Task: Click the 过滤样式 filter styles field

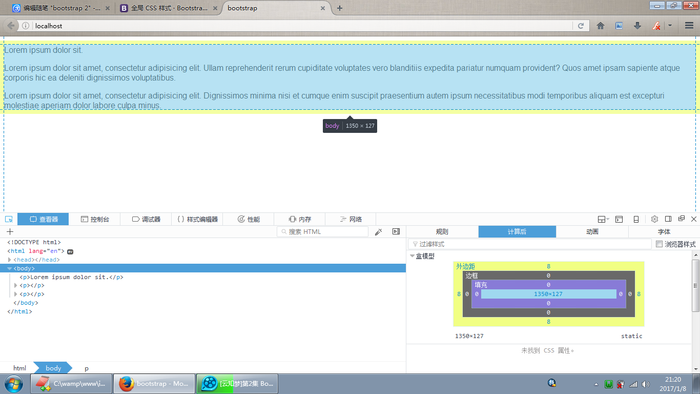Action: [529, 244]
